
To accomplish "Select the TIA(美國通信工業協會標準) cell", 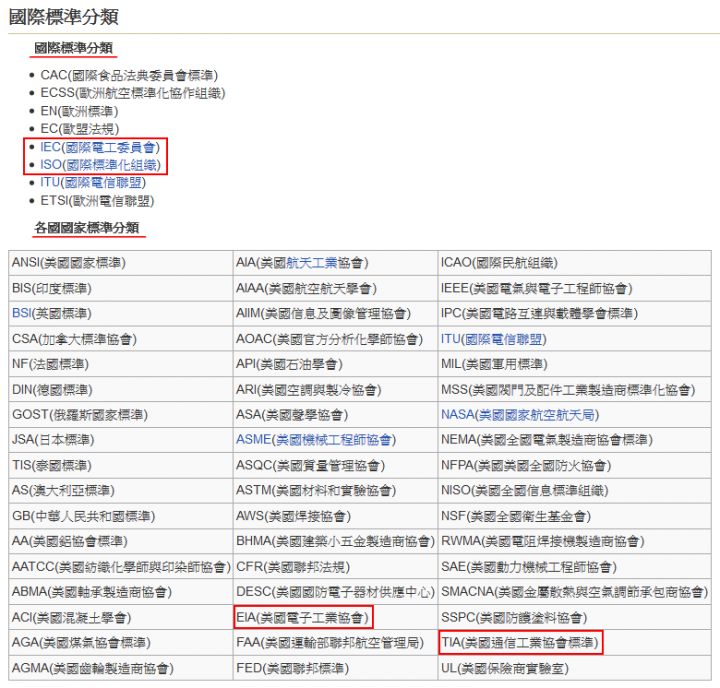I will click(575, 643).
